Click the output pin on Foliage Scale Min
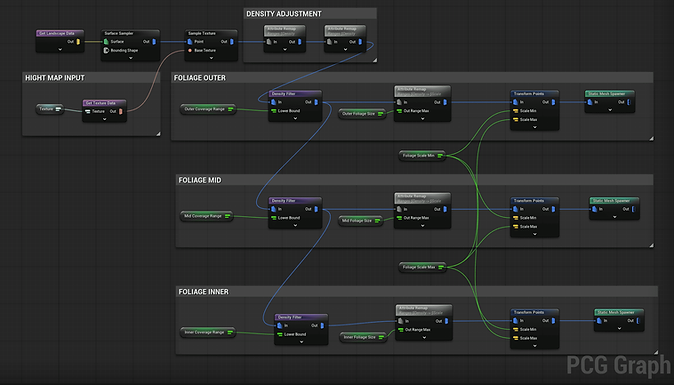 tap(440, 156)
